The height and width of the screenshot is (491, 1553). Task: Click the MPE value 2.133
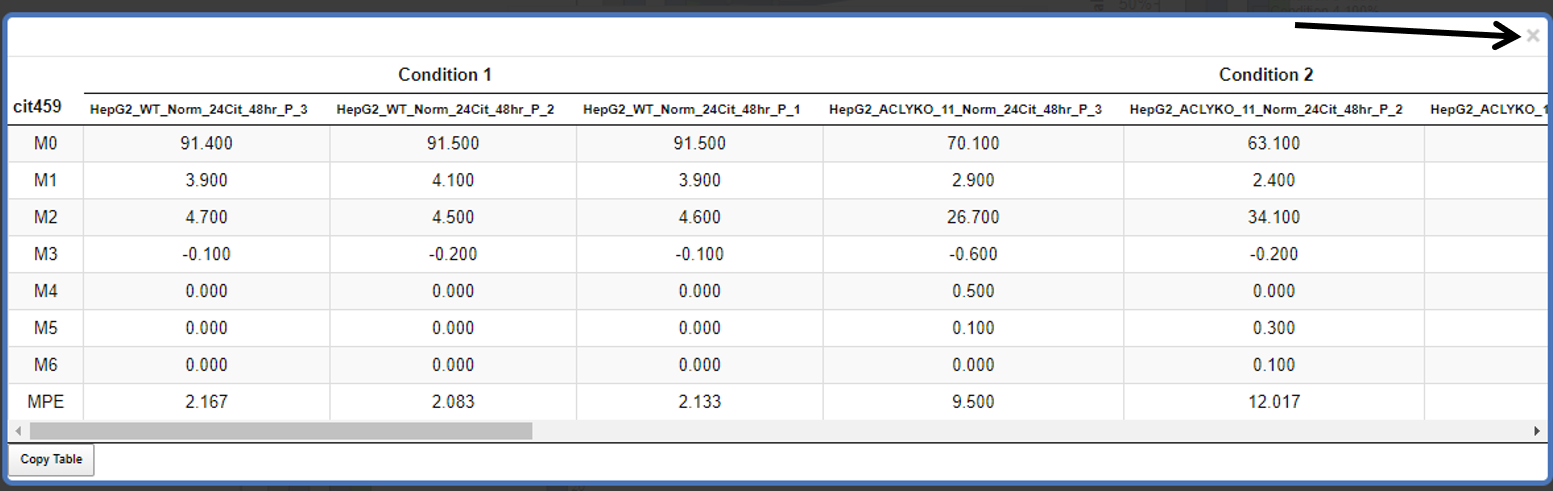pyautogui.click(x=700, y=402)
